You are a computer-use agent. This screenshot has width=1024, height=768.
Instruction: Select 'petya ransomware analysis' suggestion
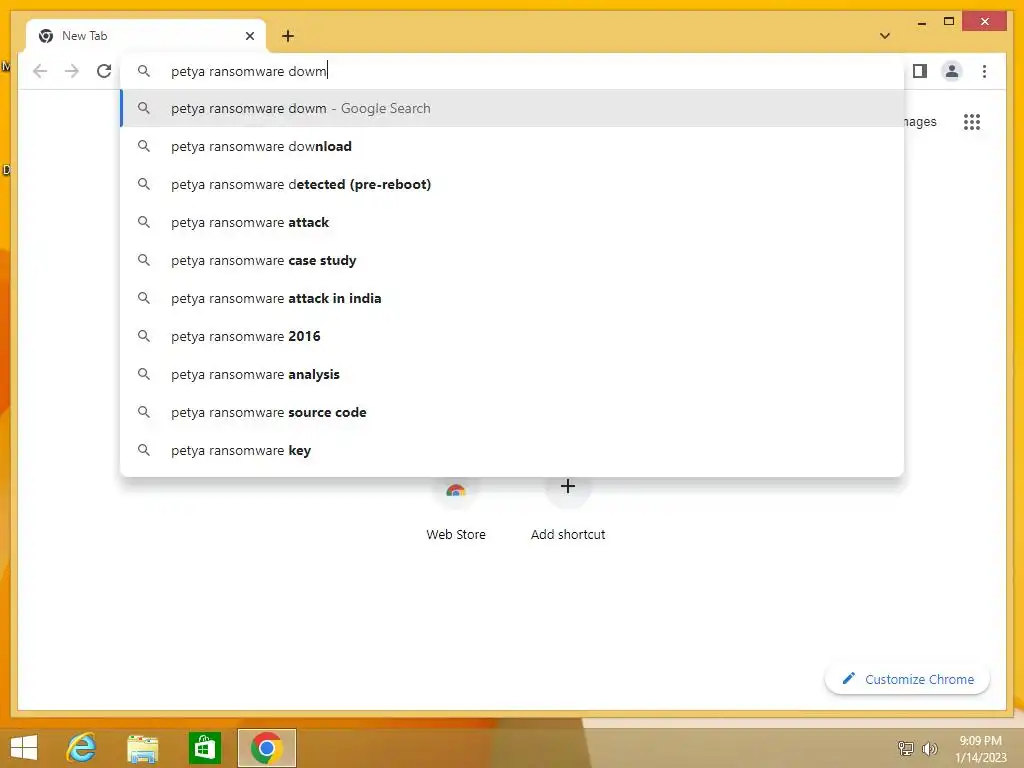point(512,374)
